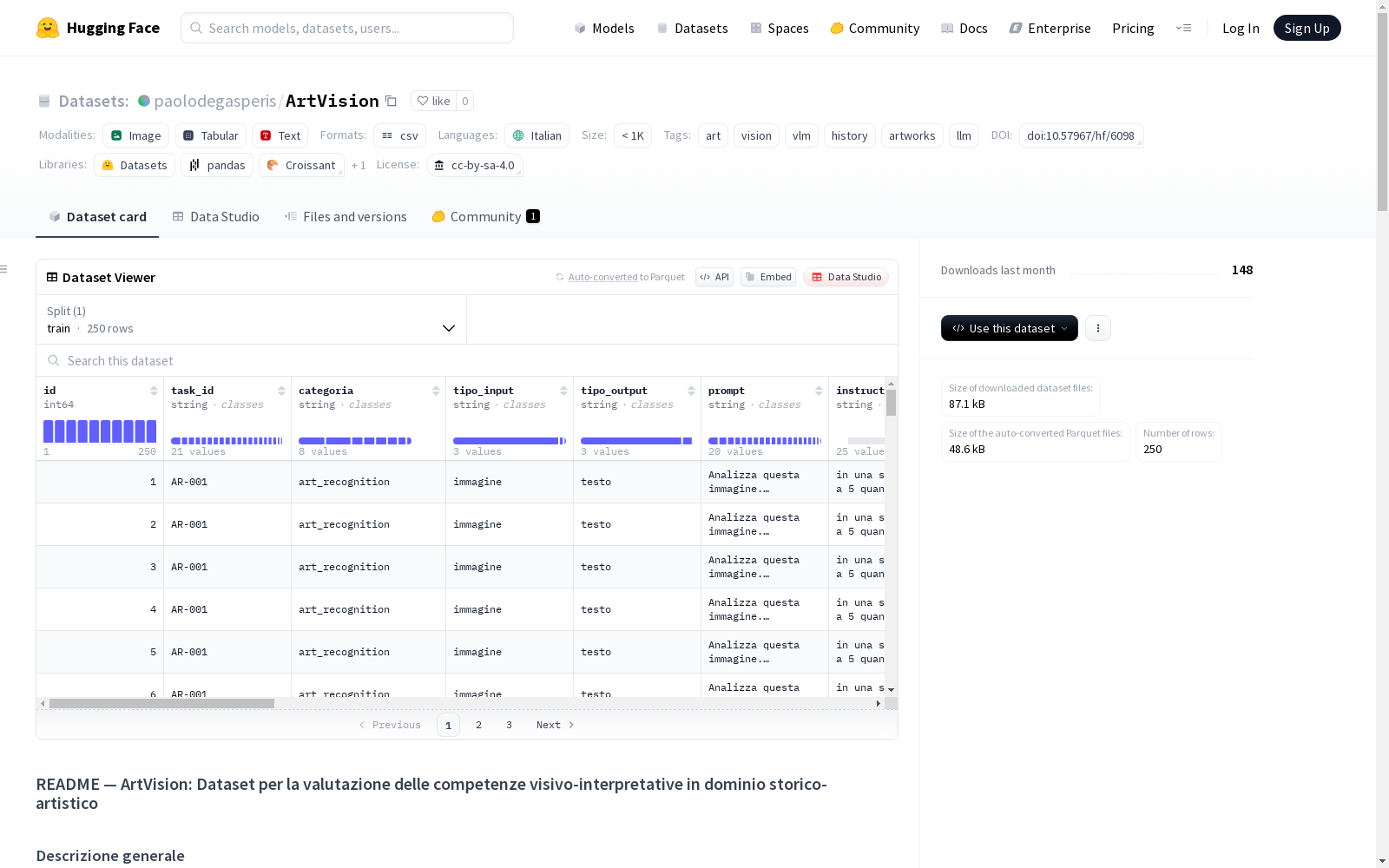Click the Datasets library tag
This screenshot has width=1389, height=868.
click(135, 165)
